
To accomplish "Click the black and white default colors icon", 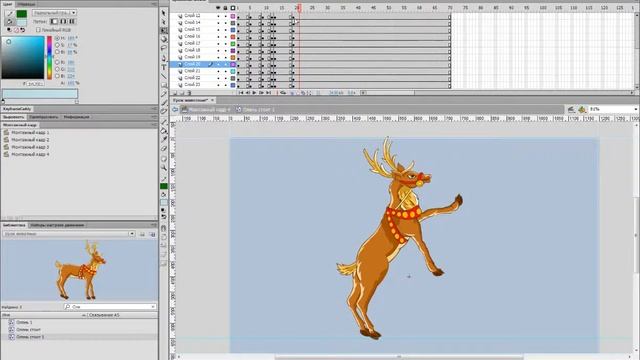I will point(9,30).
